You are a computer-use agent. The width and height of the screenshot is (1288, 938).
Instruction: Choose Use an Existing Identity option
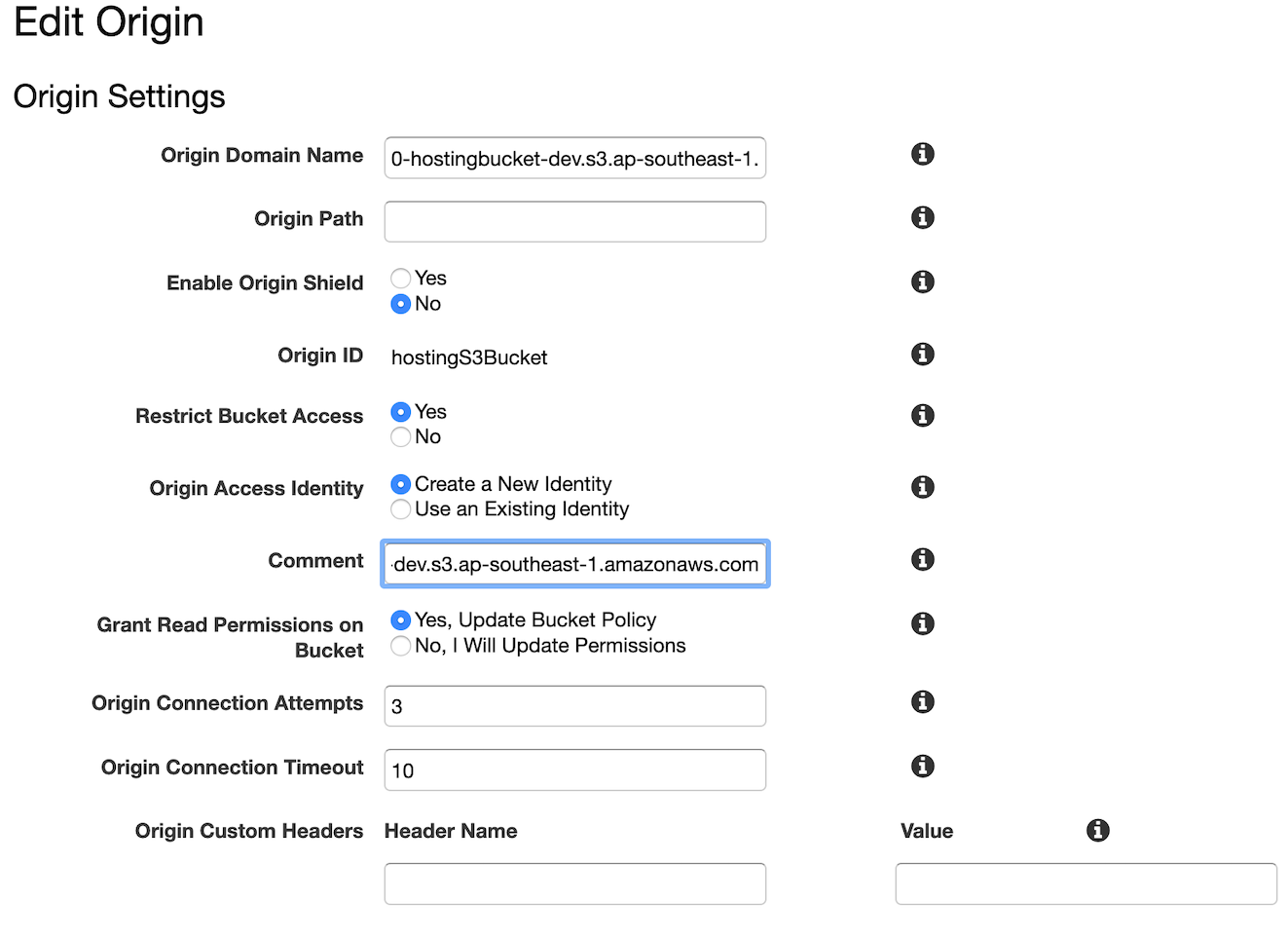[x=400, y=509]
